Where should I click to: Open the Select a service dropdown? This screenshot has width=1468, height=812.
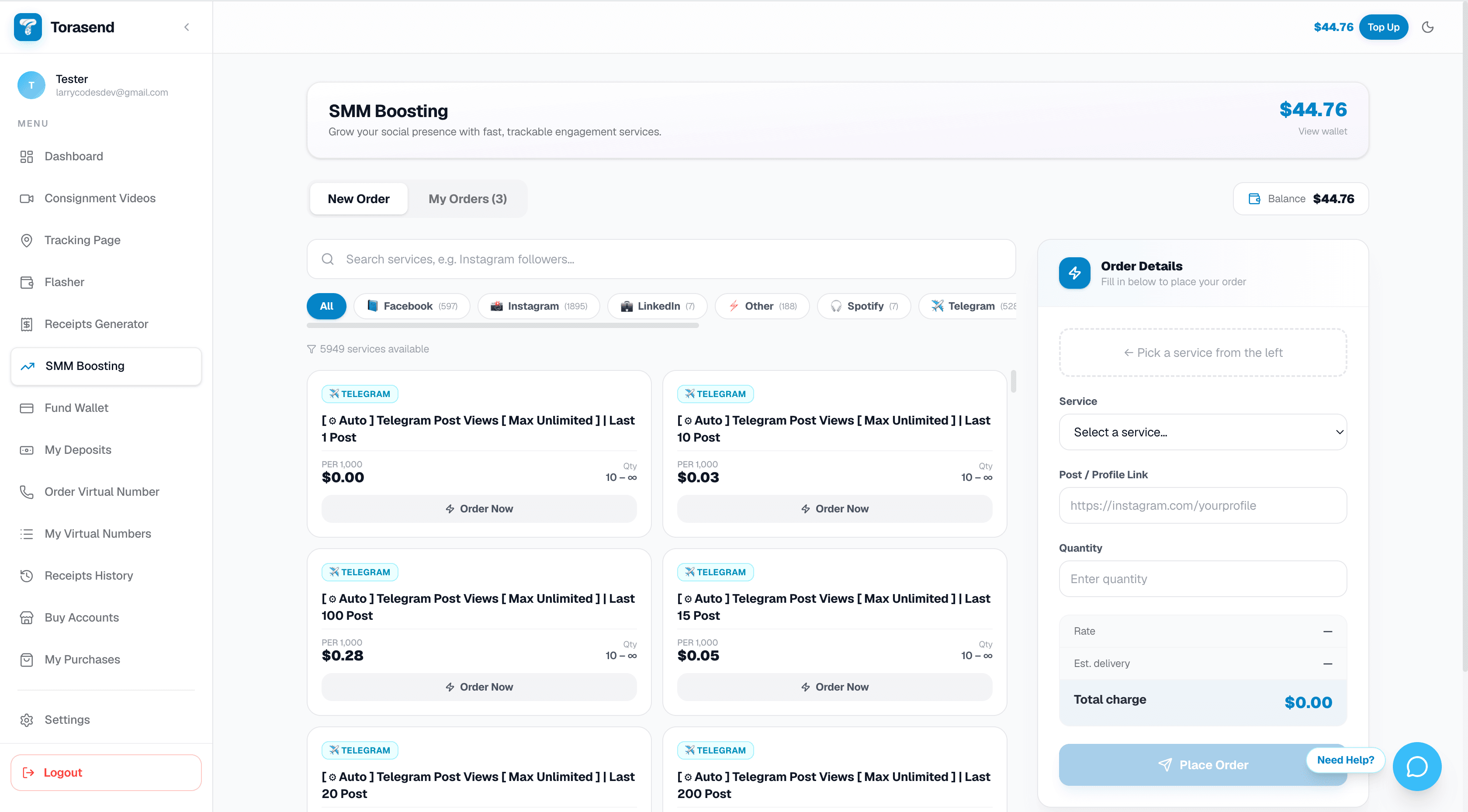point(1203,432)
